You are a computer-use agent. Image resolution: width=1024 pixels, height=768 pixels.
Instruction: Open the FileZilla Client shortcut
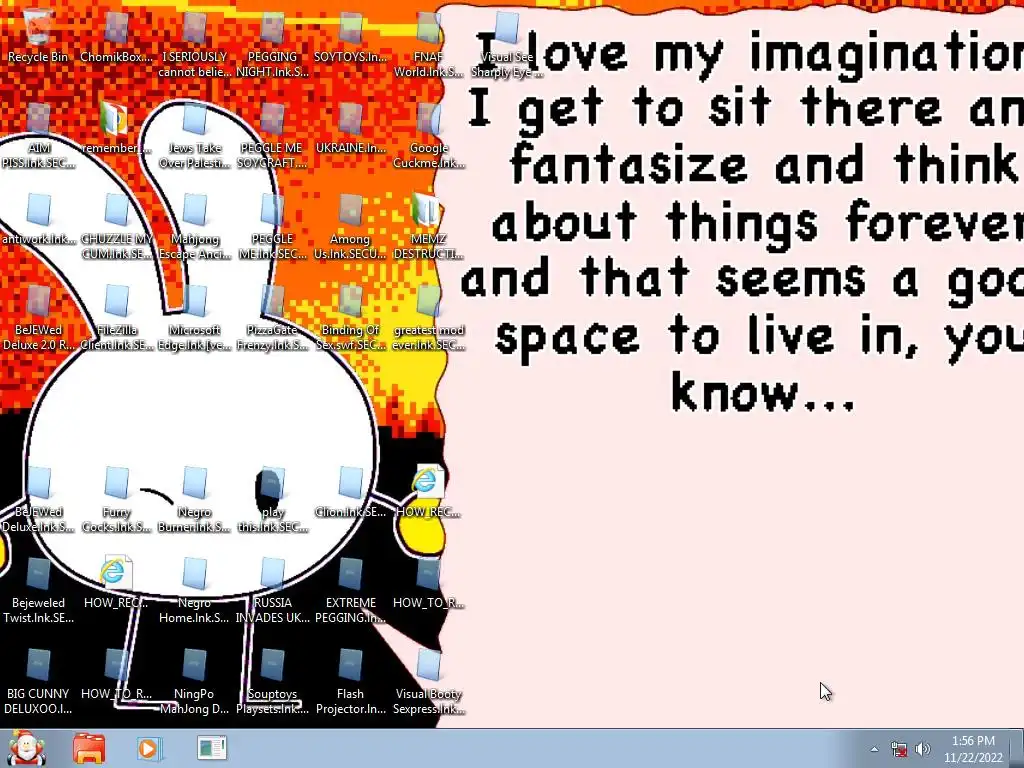coord(116,317)
